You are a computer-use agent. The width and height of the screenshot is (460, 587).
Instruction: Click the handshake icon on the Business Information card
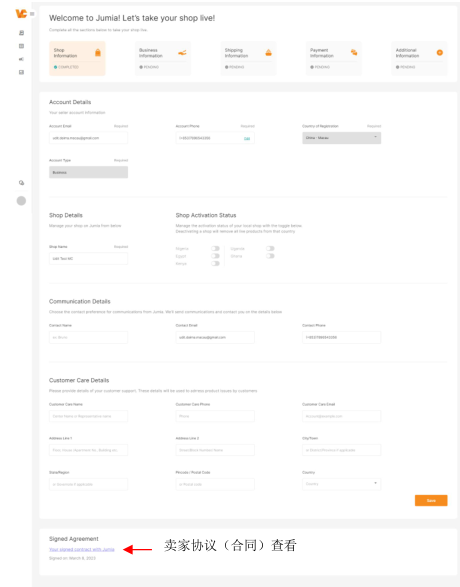[x=182, y=53]
